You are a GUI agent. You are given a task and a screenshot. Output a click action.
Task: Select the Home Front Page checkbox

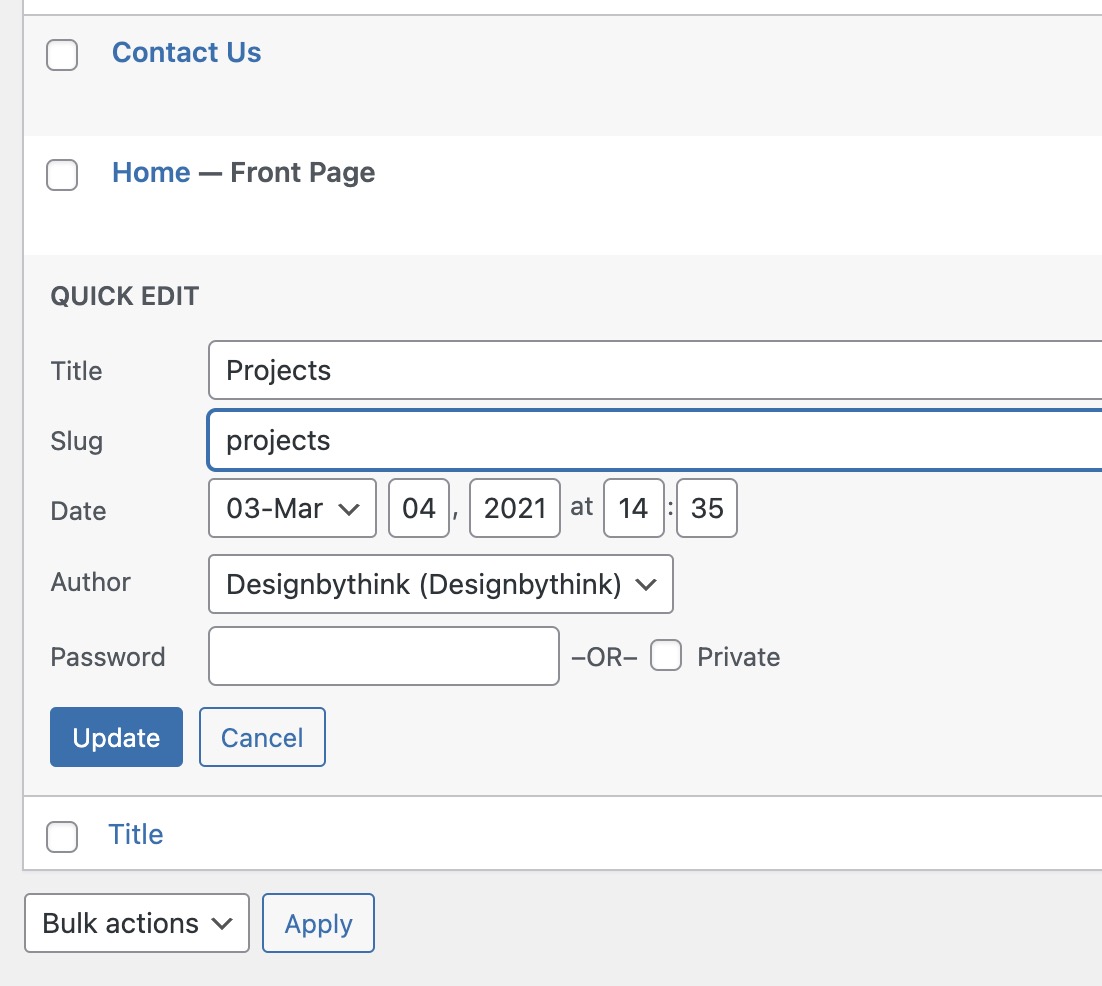tap(62, 175)
